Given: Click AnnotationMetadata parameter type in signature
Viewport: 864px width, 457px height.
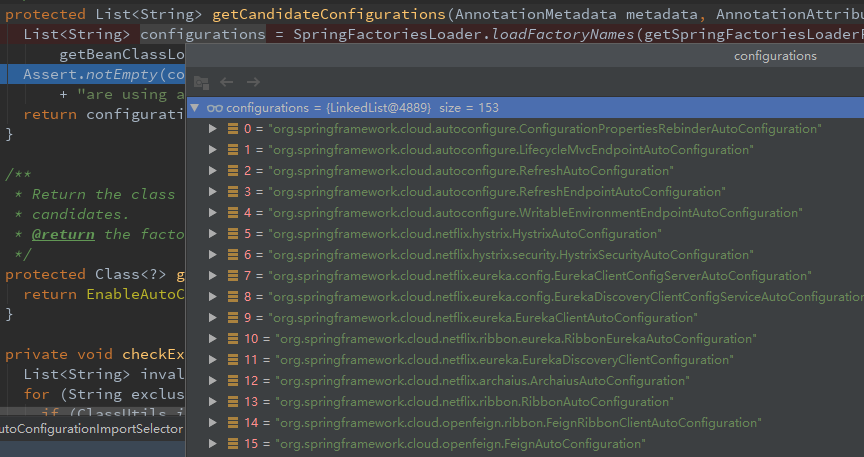Looking at the screenshot, I should (x=536, y=14).
